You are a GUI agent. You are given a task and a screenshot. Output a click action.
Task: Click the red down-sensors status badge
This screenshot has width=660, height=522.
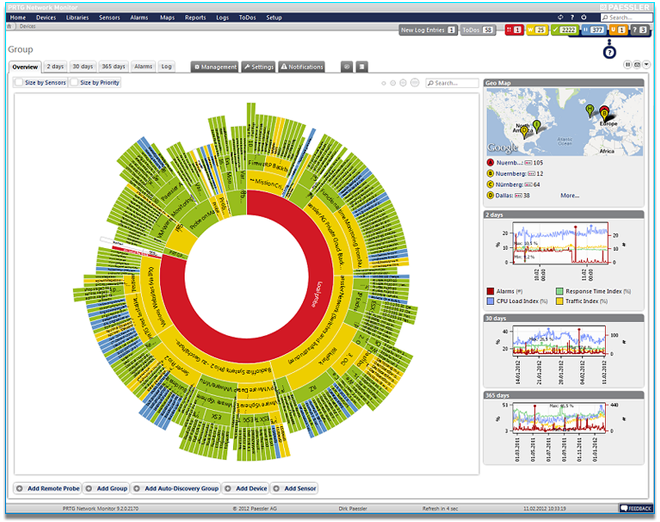click(x=513, y=31)
